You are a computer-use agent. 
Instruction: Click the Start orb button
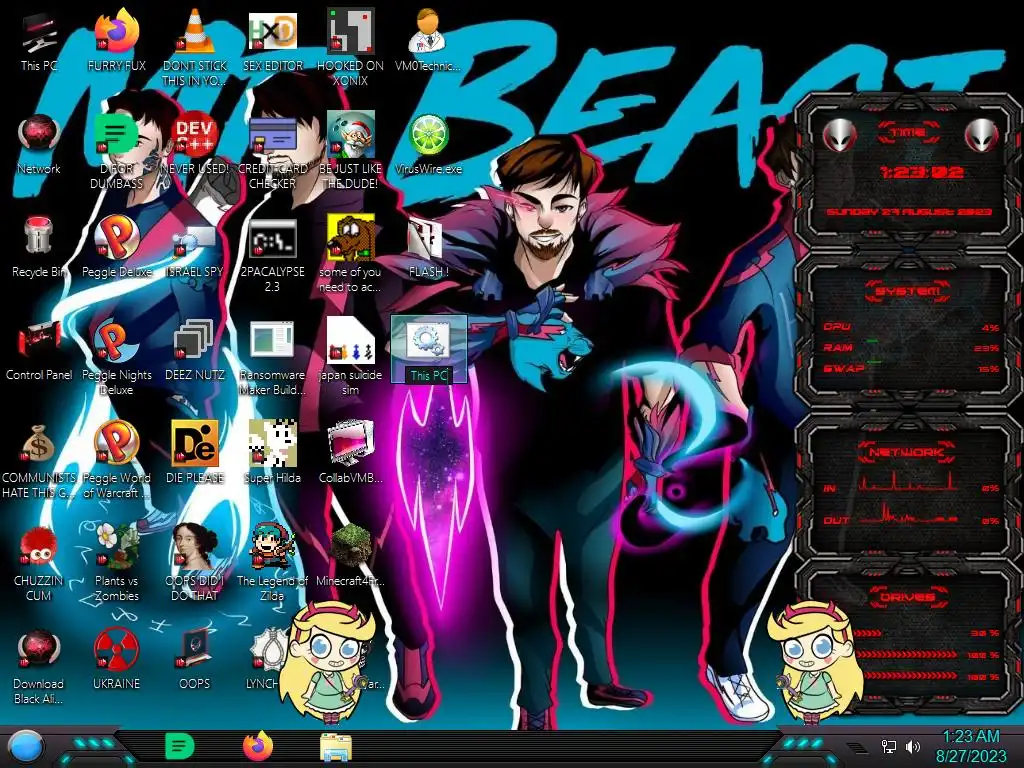click(25, 746)
